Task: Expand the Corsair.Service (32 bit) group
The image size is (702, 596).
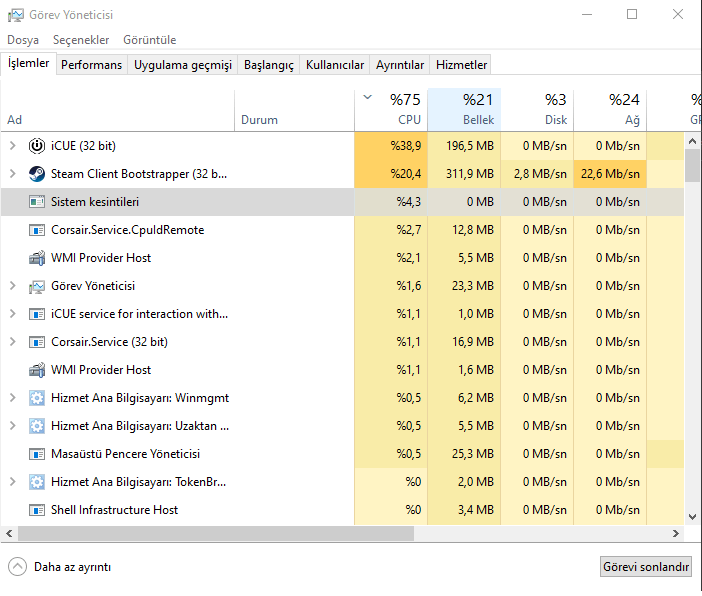Action: click(x=12, y=342)
